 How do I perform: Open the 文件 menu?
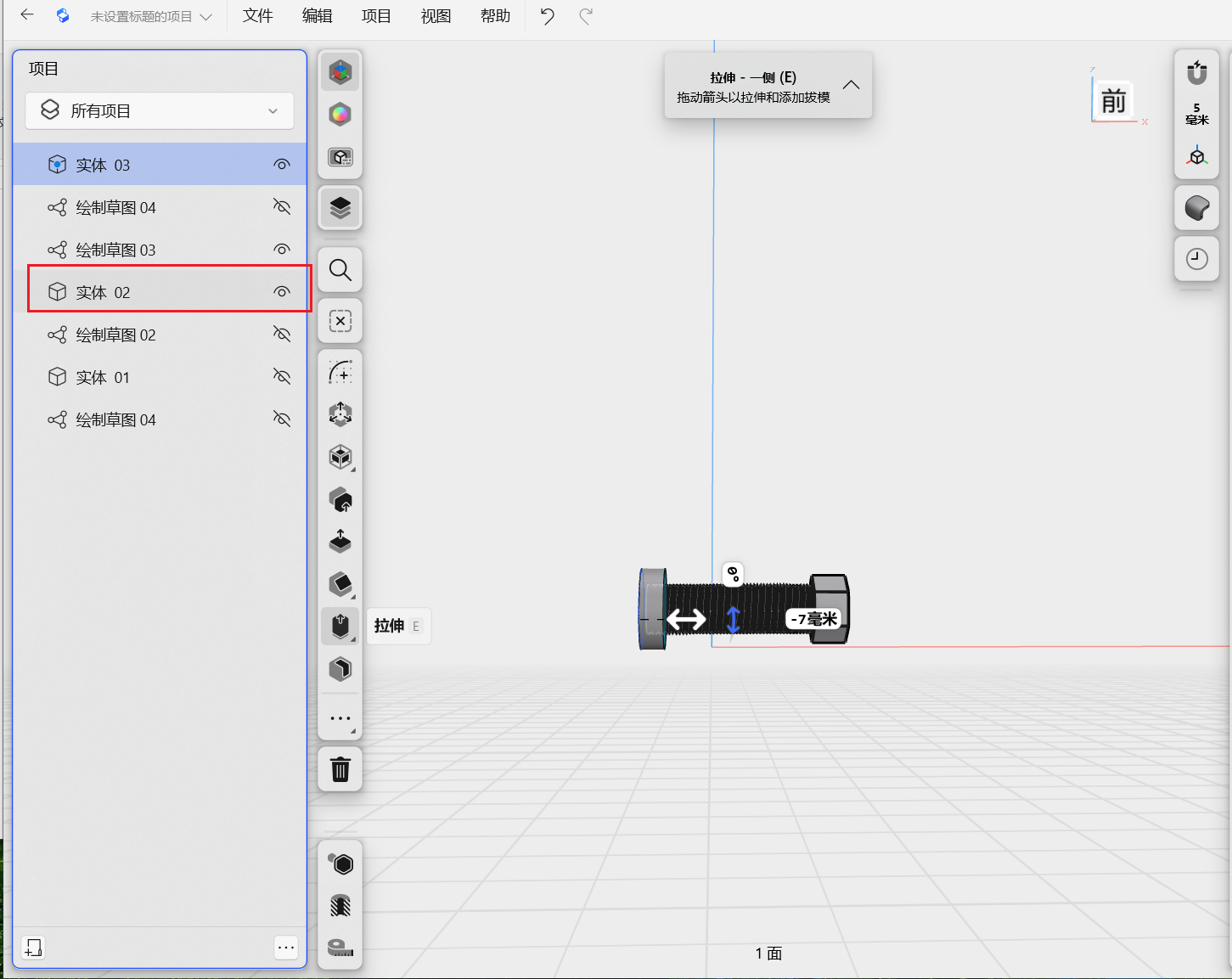point(257,16)
